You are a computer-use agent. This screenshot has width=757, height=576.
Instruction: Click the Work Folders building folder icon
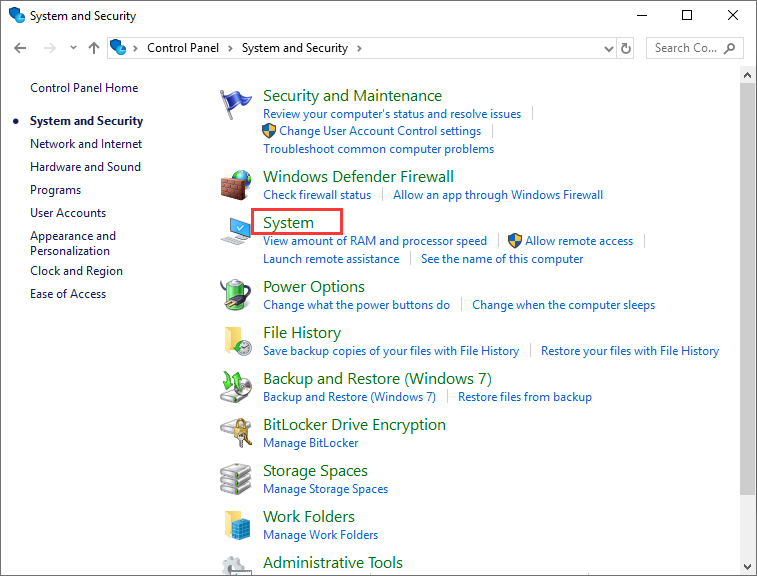(238, 525)
